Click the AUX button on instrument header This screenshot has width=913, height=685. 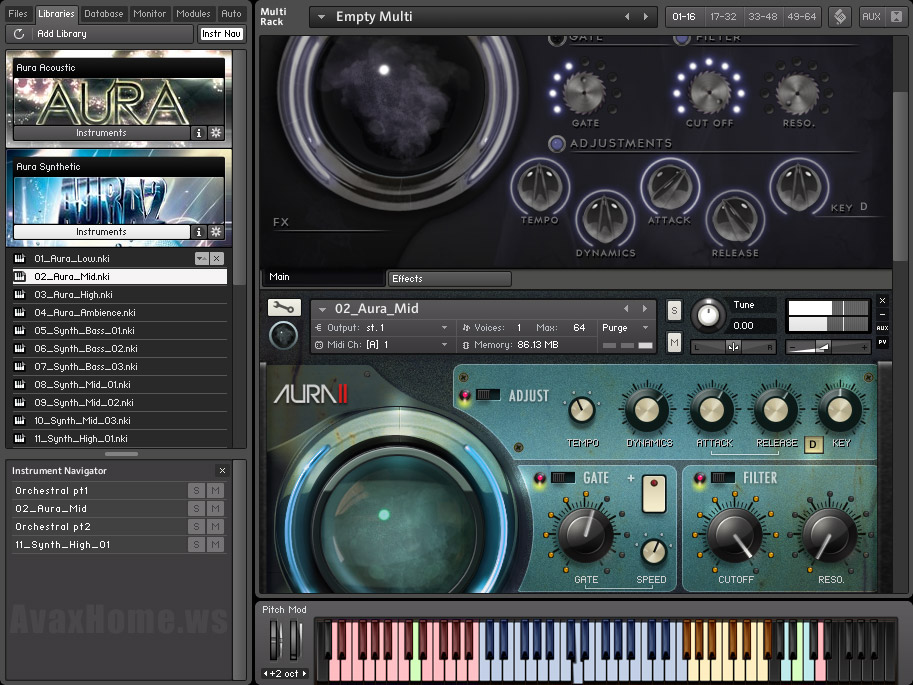[x=882, y=328]
